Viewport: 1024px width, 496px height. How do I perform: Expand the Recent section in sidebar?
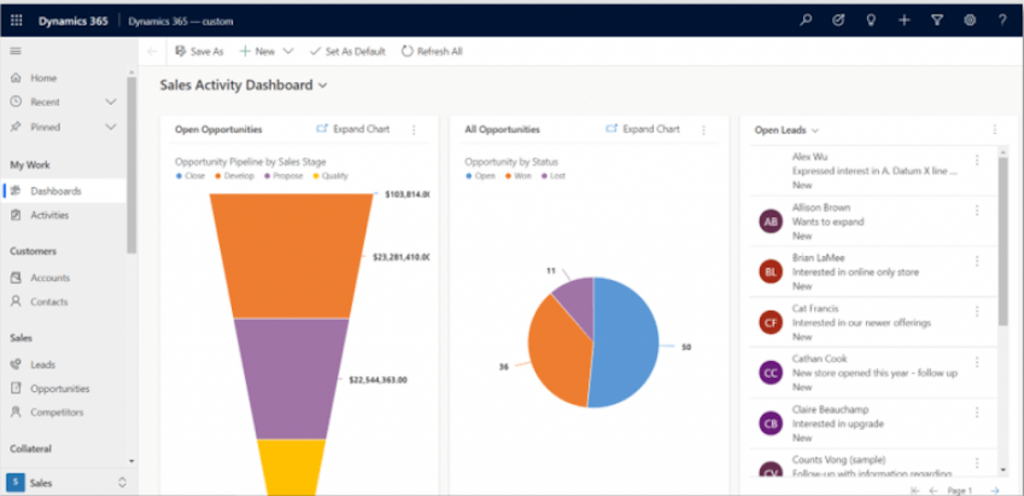(111, 102)
